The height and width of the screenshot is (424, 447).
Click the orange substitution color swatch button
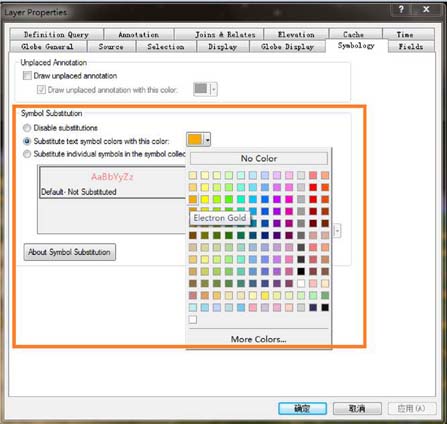[195, 139]
